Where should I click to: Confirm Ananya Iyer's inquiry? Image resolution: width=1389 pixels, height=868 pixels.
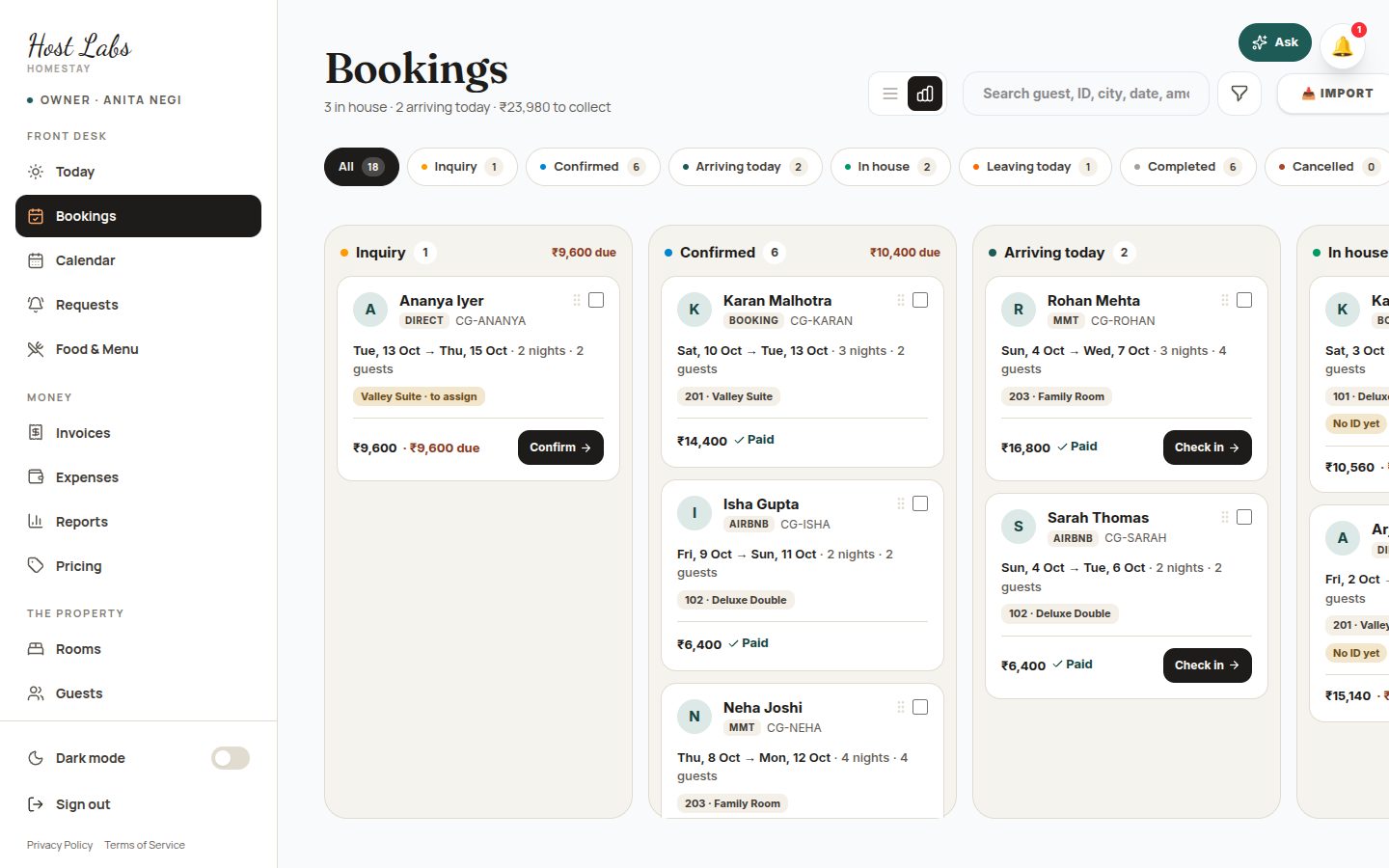click(560, 448)
